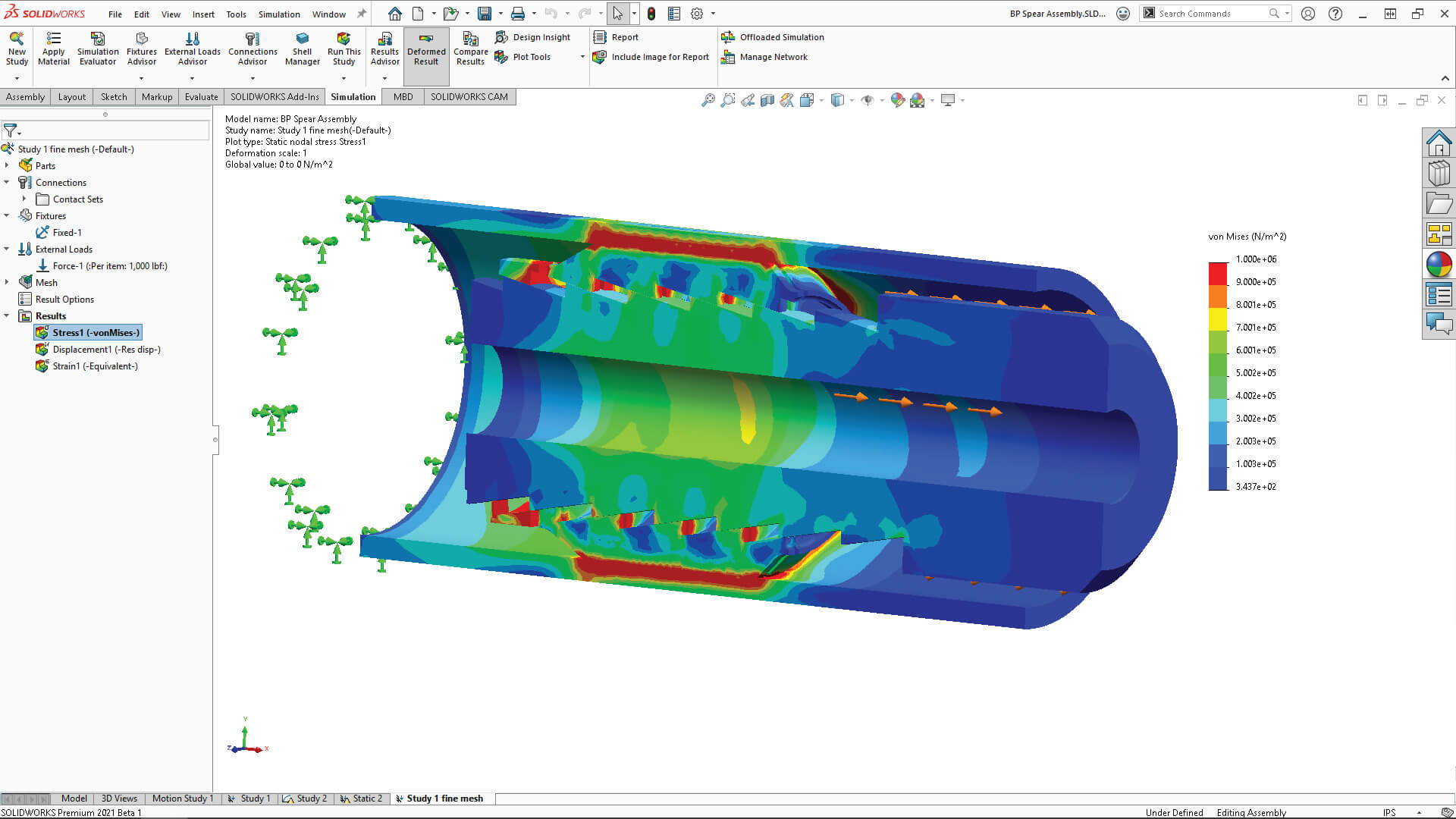Enable Include Image for Report
This screenshot has width=1456, height=819.
(652, 57)
